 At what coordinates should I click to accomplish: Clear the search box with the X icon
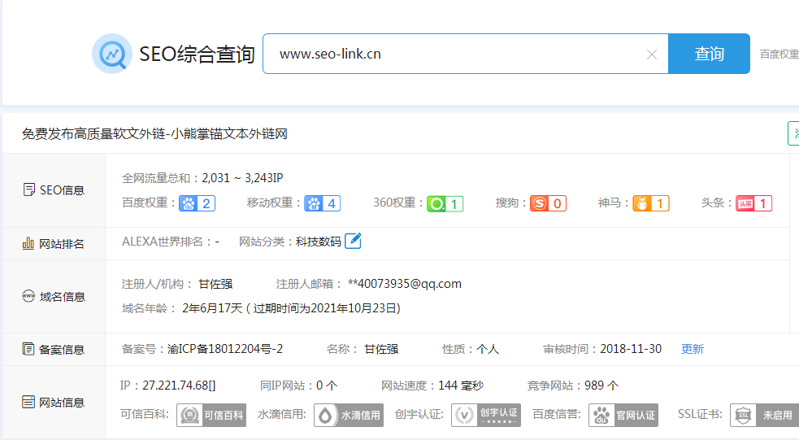(x=651, y=55)
